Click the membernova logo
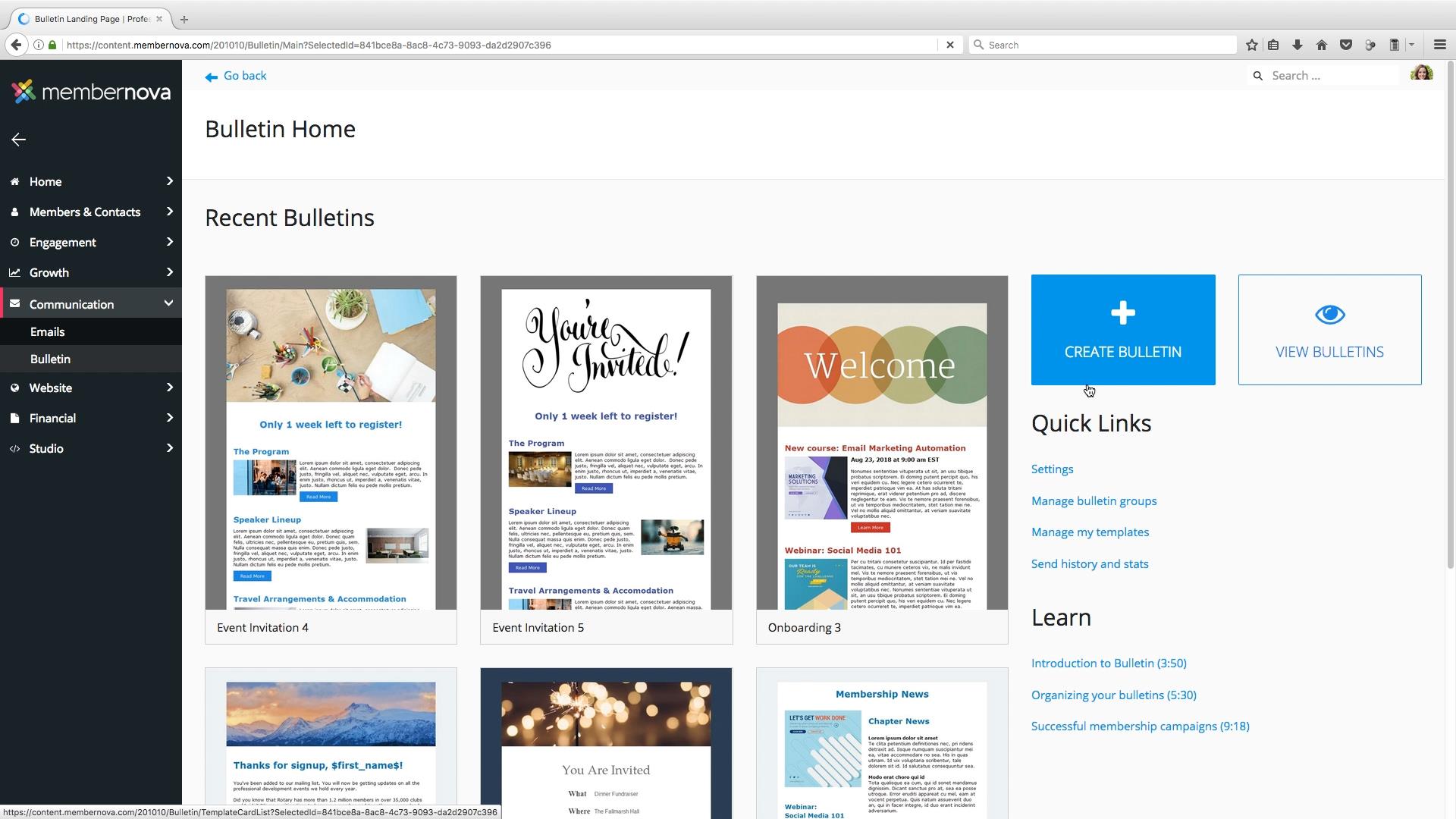Image resolution: width=1456 pixels, height=819 pixels. [91, 92]
